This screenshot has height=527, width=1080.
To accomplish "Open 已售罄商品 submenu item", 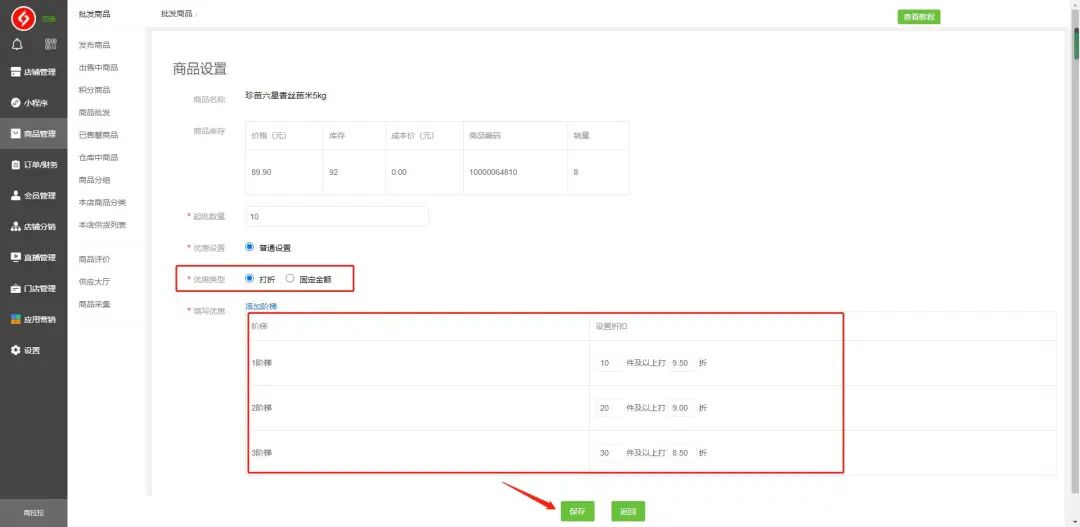I will pos(98,135).
